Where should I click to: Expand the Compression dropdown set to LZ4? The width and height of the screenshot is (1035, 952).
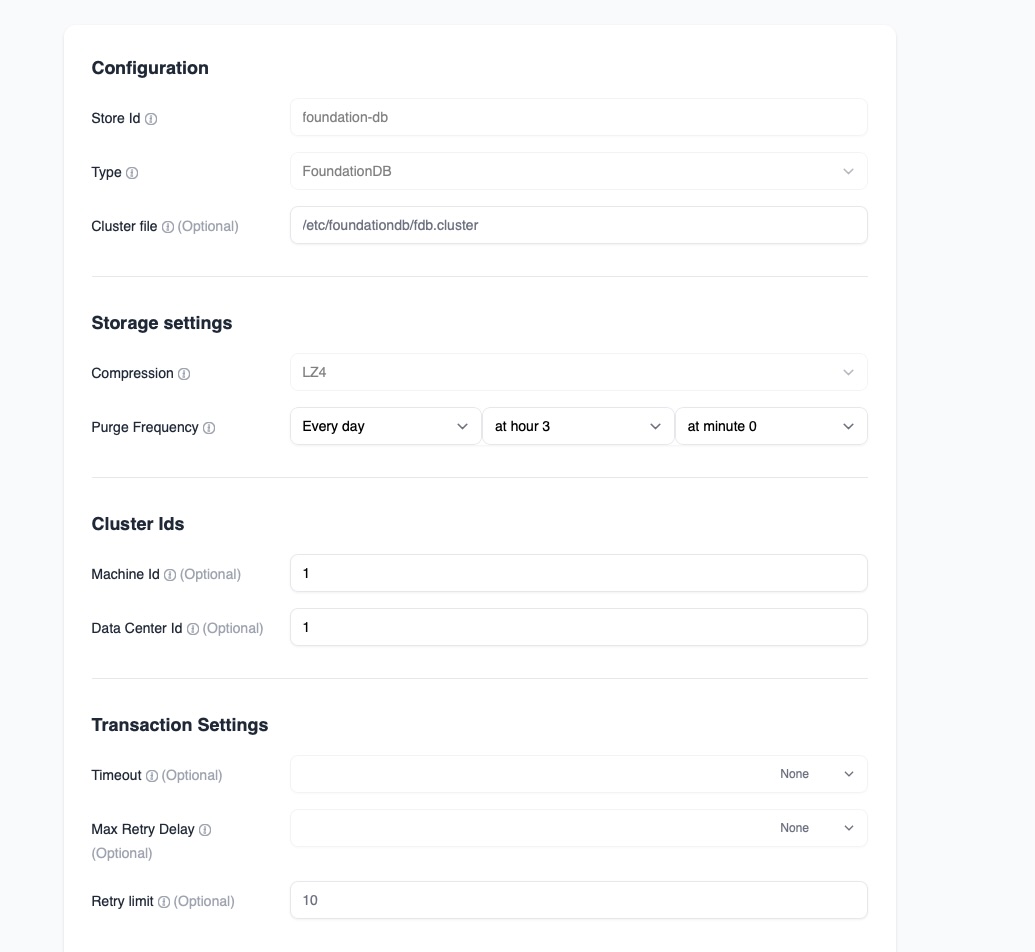(578, 372)
